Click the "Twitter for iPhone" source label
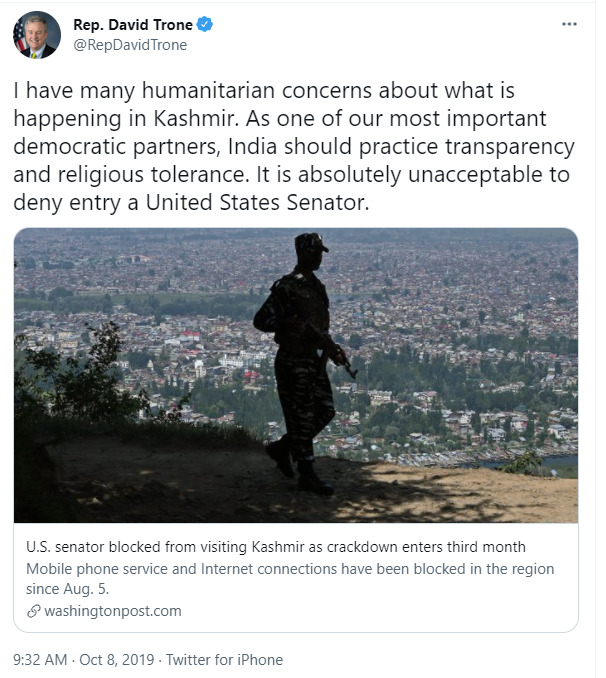This screenshot has height=678, width=606. [x=224, y=660]
